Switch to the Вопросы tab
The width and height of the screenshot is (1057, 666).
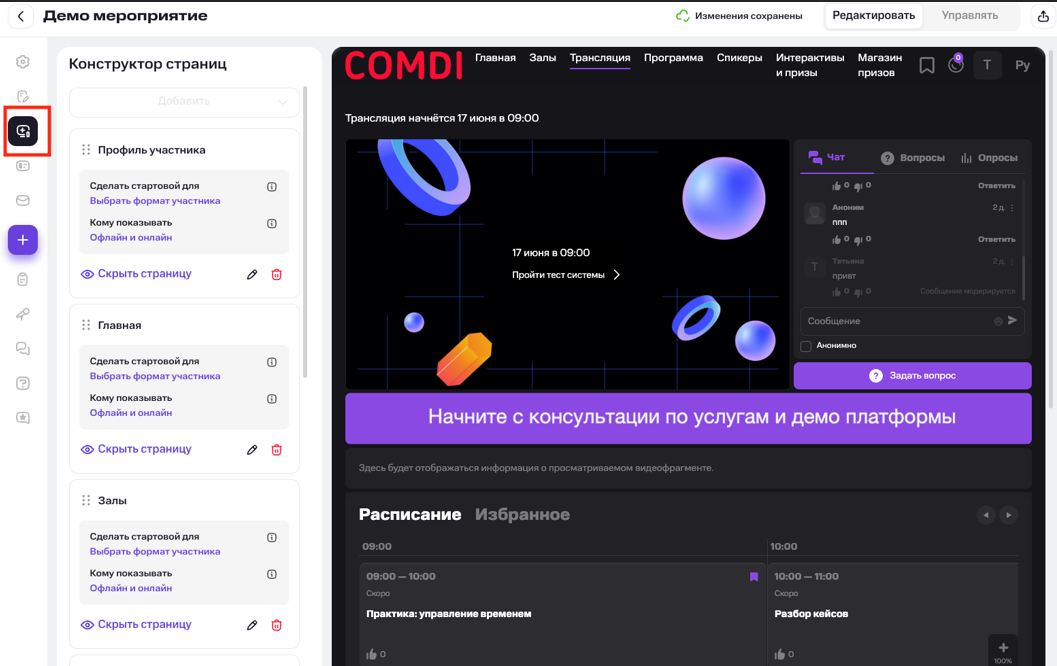click(x=913, y=158)
